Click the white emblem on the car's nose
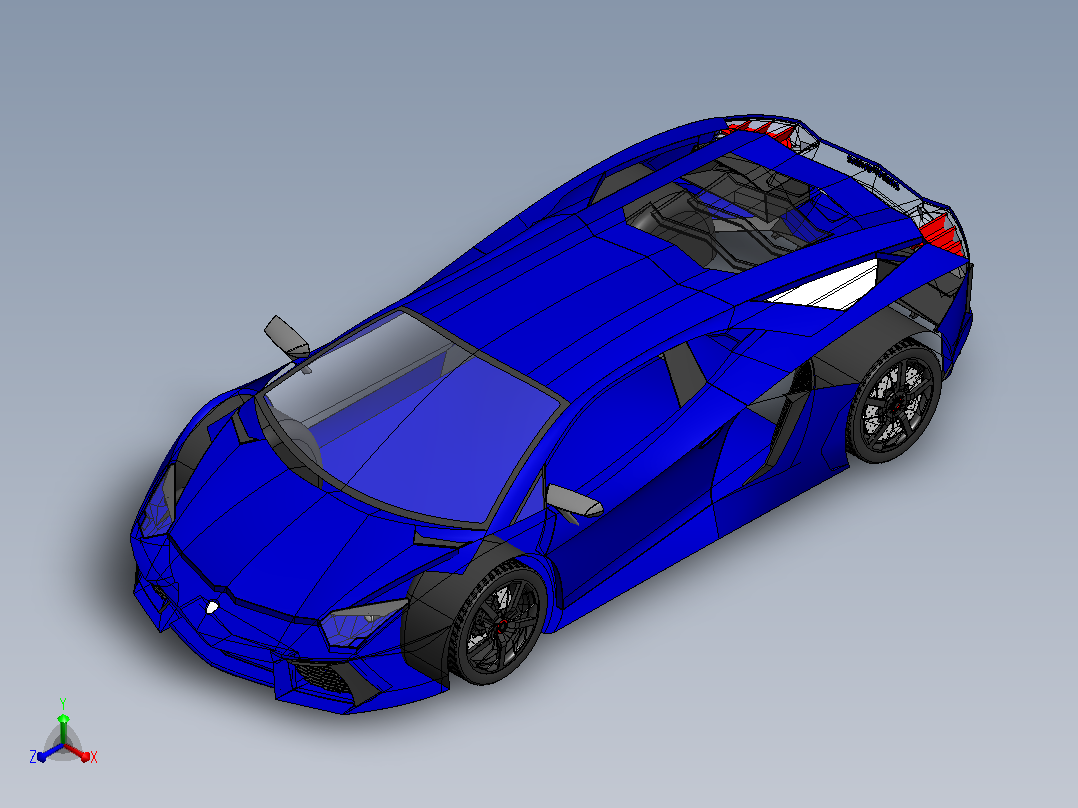 [x=212, y=607]
